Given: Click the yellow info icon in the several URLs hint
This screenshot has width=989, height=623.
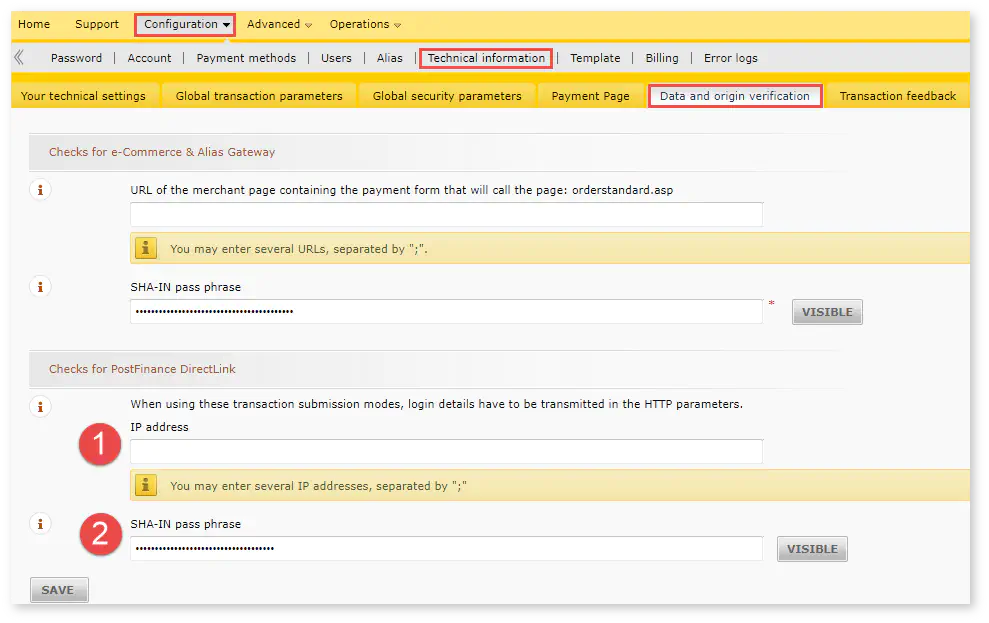Looking at the screenshot, I should [146, 248].
